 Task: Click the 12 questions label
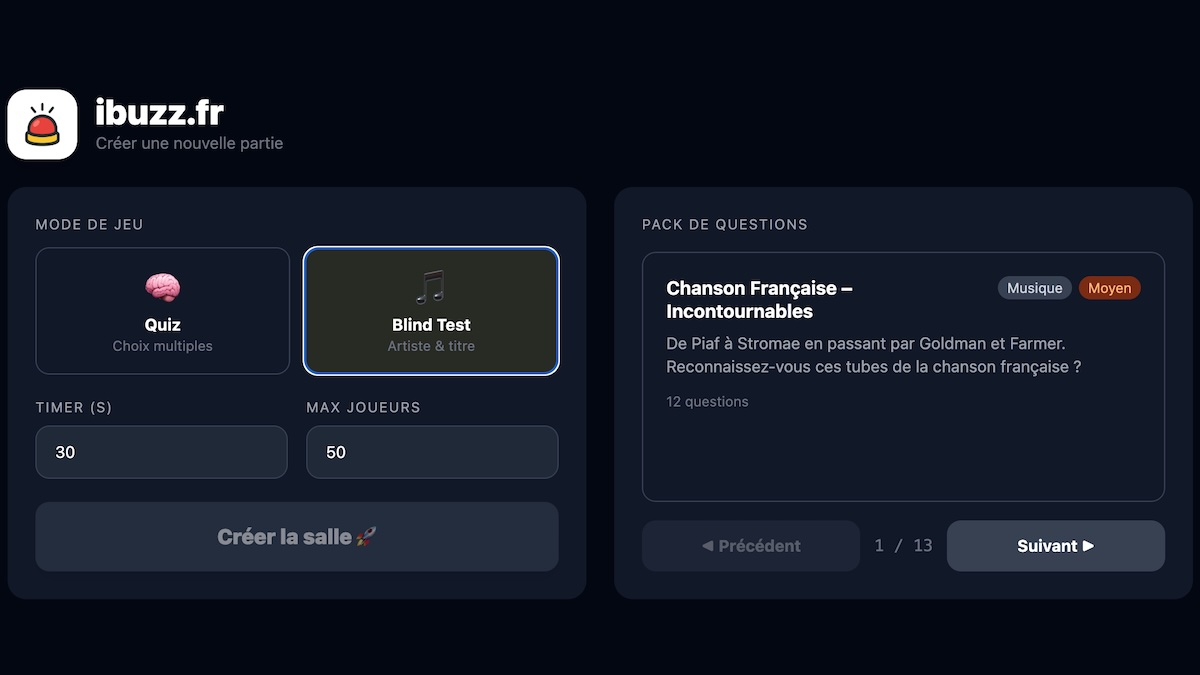[707, 401]
